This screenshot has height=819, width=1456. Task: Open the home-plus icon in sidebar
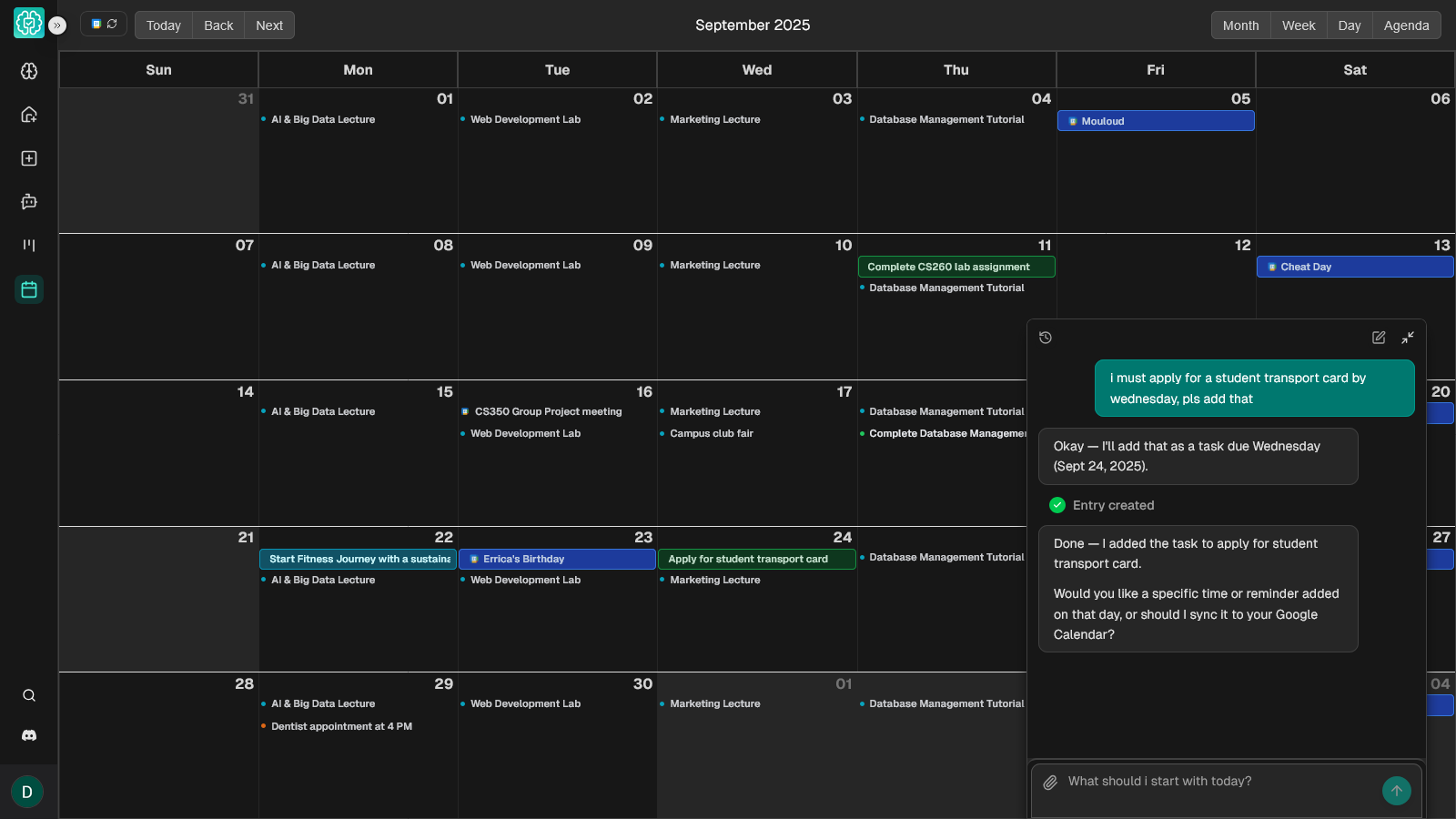pos(29,115)
